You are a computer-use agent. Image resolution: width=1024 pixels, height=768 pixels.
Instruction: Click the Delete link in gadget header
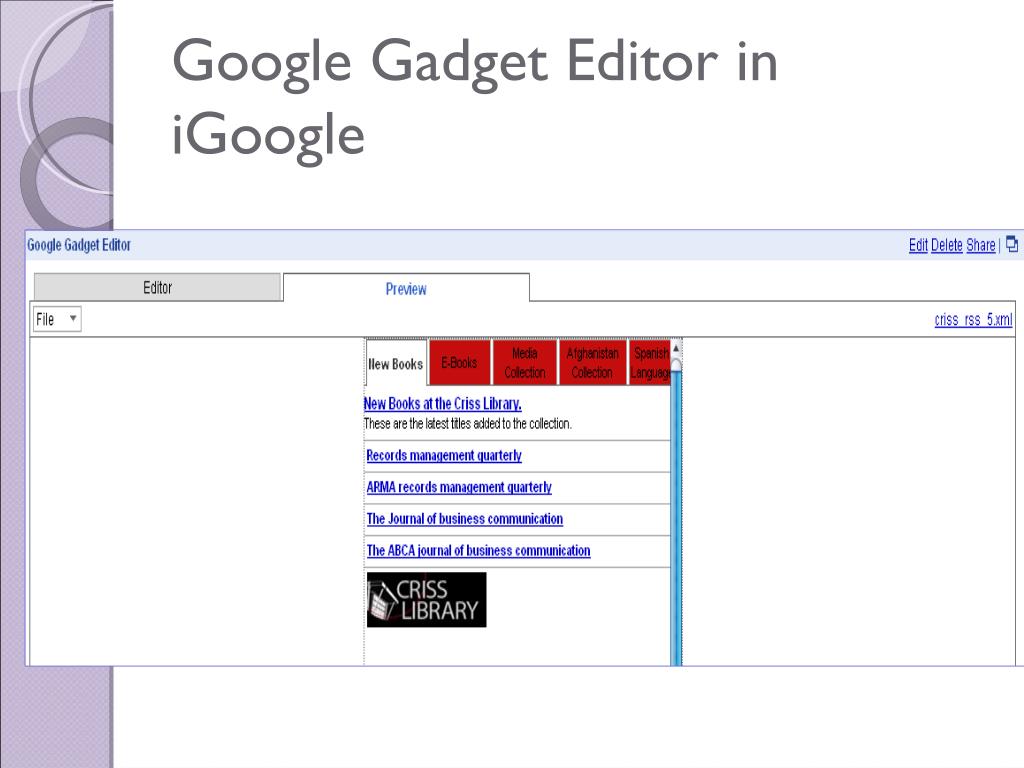(947, 245)
